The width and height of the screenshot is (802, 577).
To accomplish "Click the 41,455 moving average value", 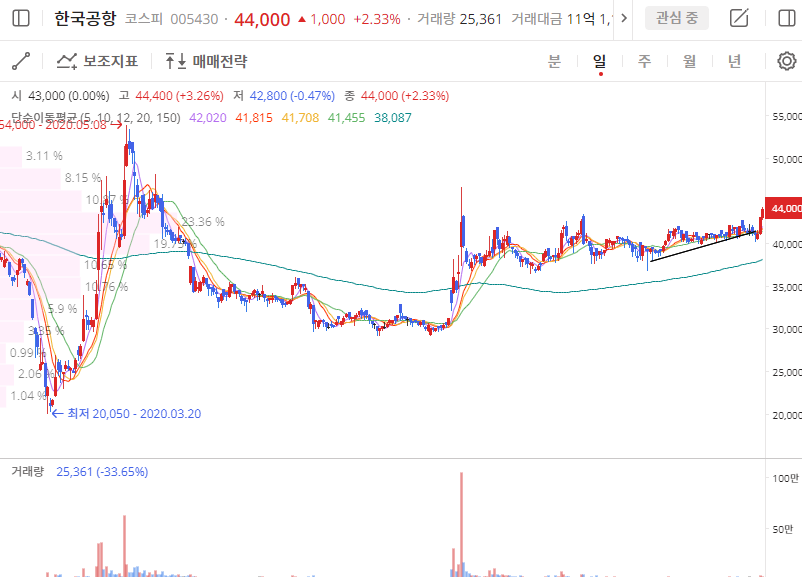I will [346, 118].
